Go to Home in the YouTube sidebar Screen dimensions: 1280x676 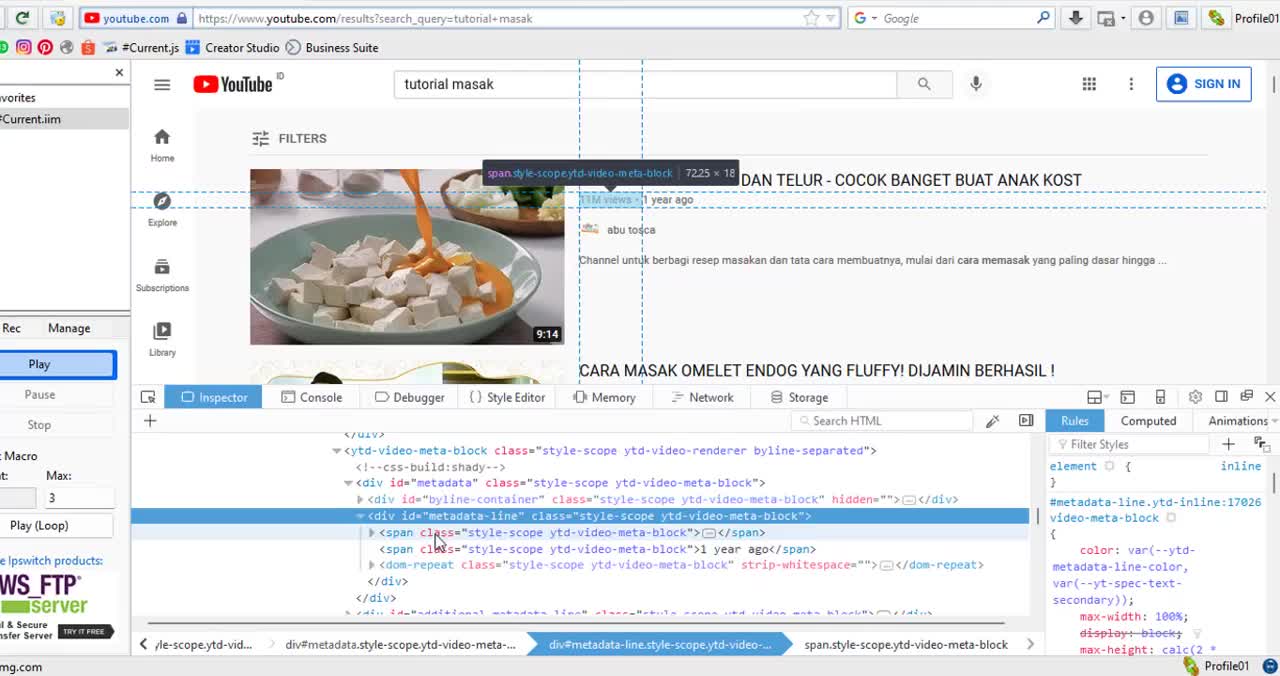tap(162, 145)
